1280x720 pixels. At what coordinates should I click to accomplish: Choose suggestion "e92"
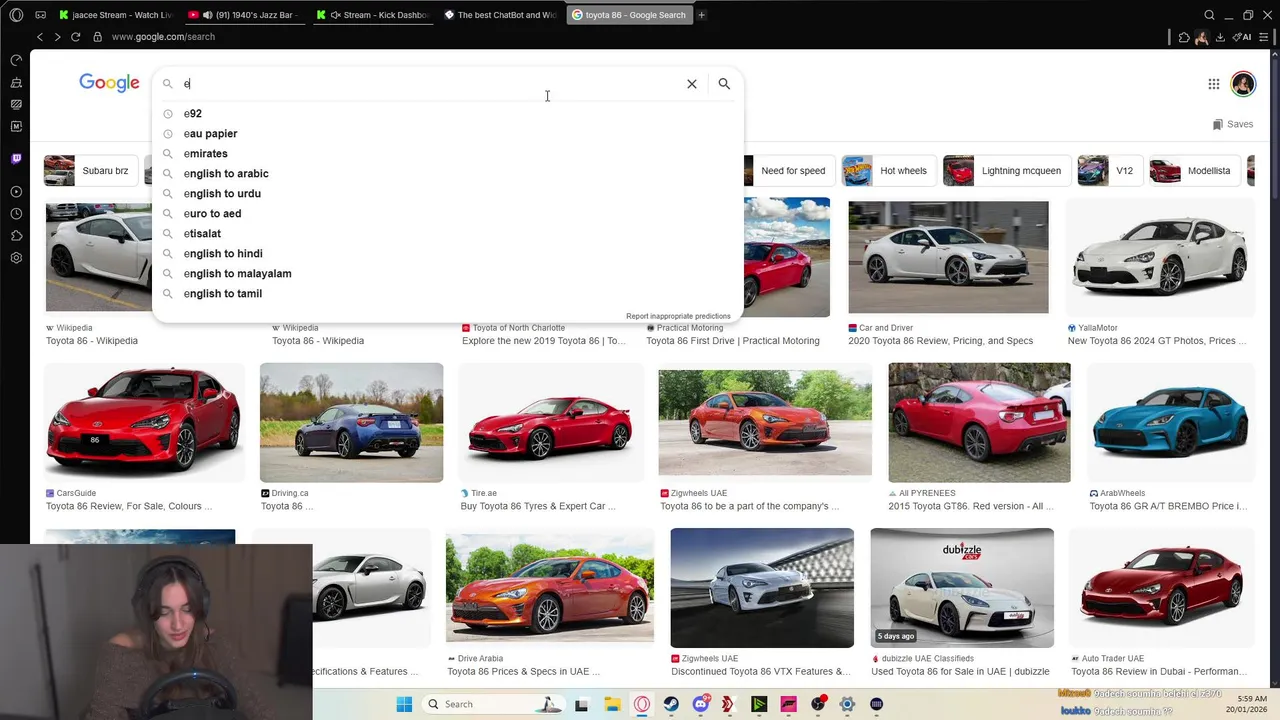click(x=447, y=114)
